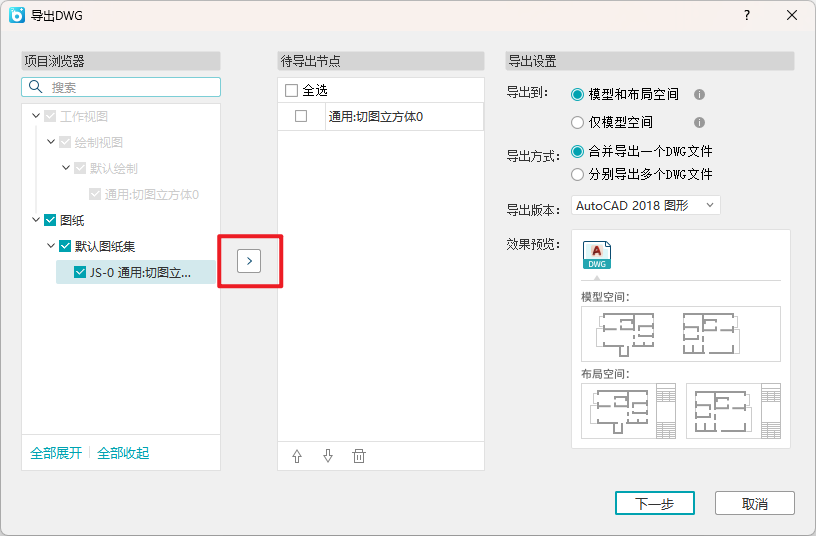
Task: Close the 导出DWG dialog
Action: 792,15
